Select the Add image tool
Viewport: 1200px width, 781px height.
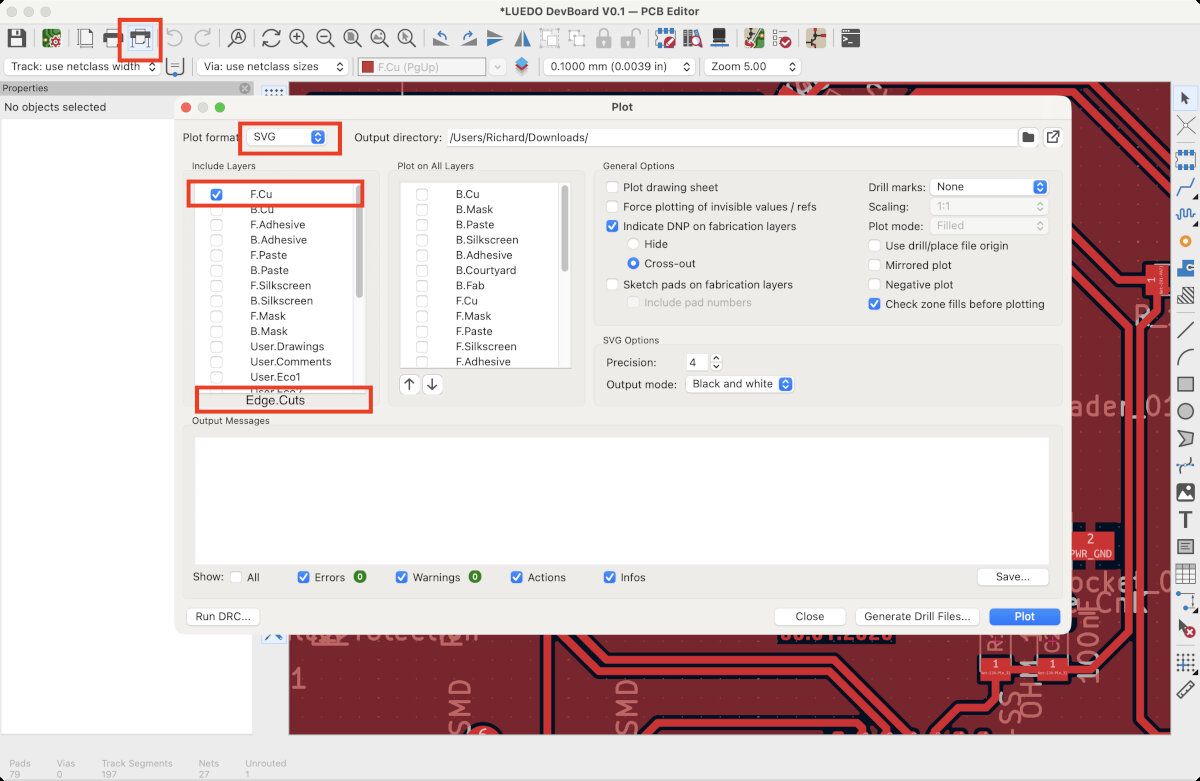[x=1185, y=492]
